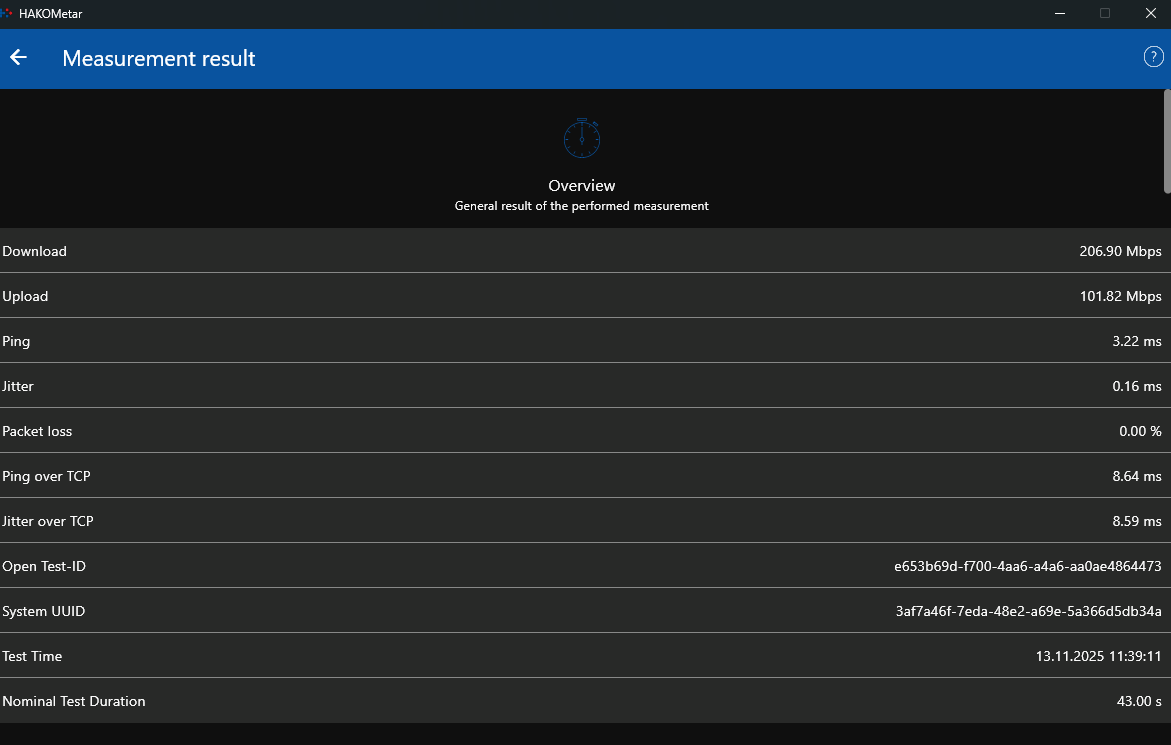Screen dimensions: 1171x745
Task: Select the Test Time label
Action: coord(32,656)
